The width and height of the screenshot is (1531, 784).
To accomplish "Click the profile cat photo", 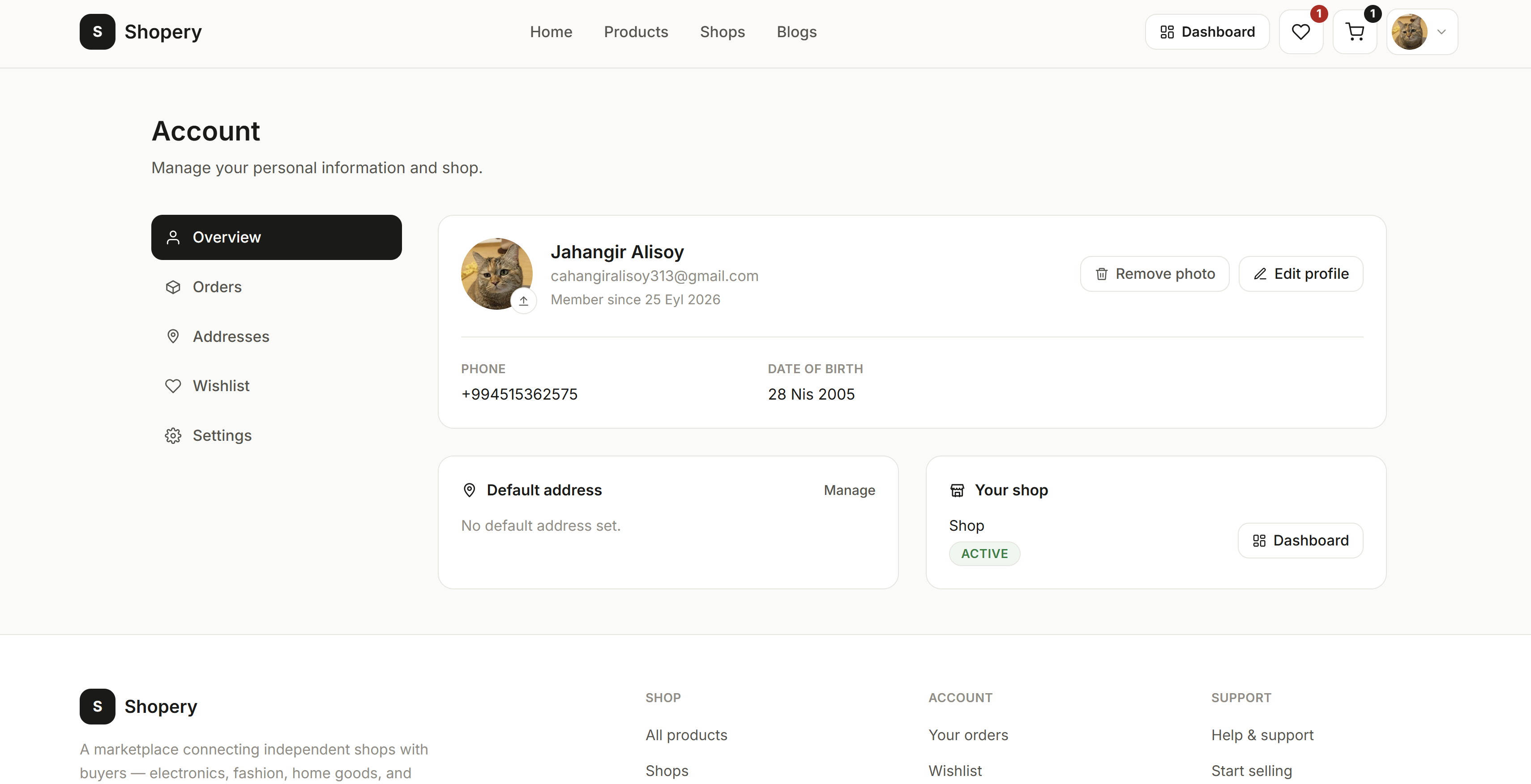I will click(x=496, y=273).
